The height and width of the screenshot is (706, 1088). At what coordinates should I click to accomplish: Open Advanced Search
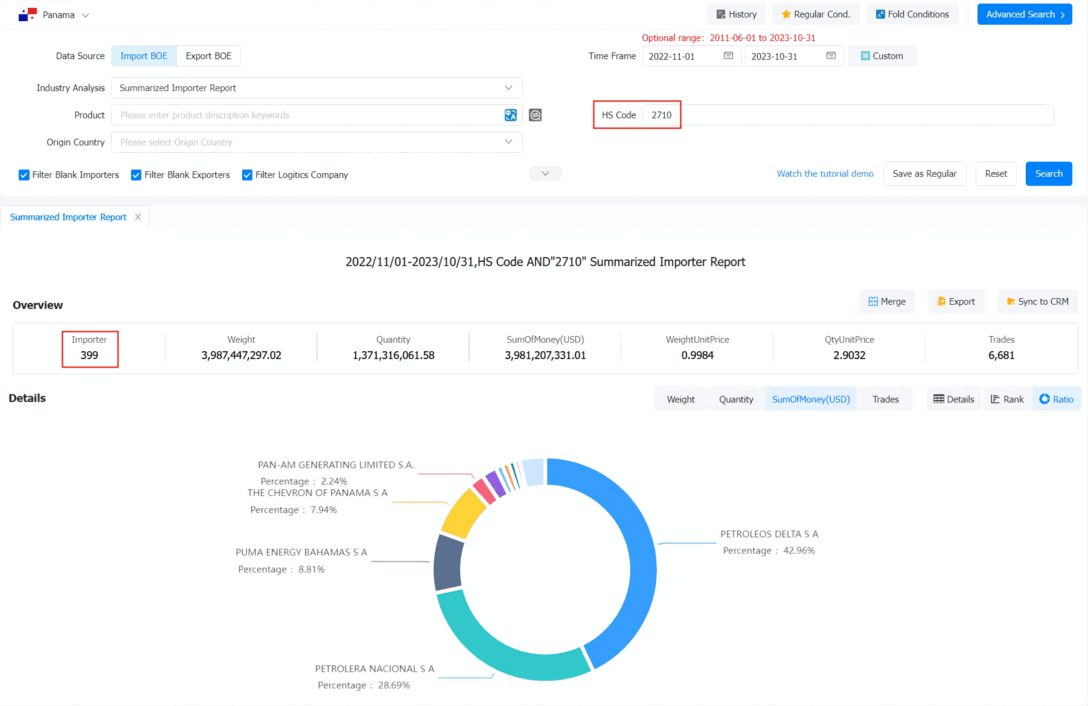[x=1024, y=15]
